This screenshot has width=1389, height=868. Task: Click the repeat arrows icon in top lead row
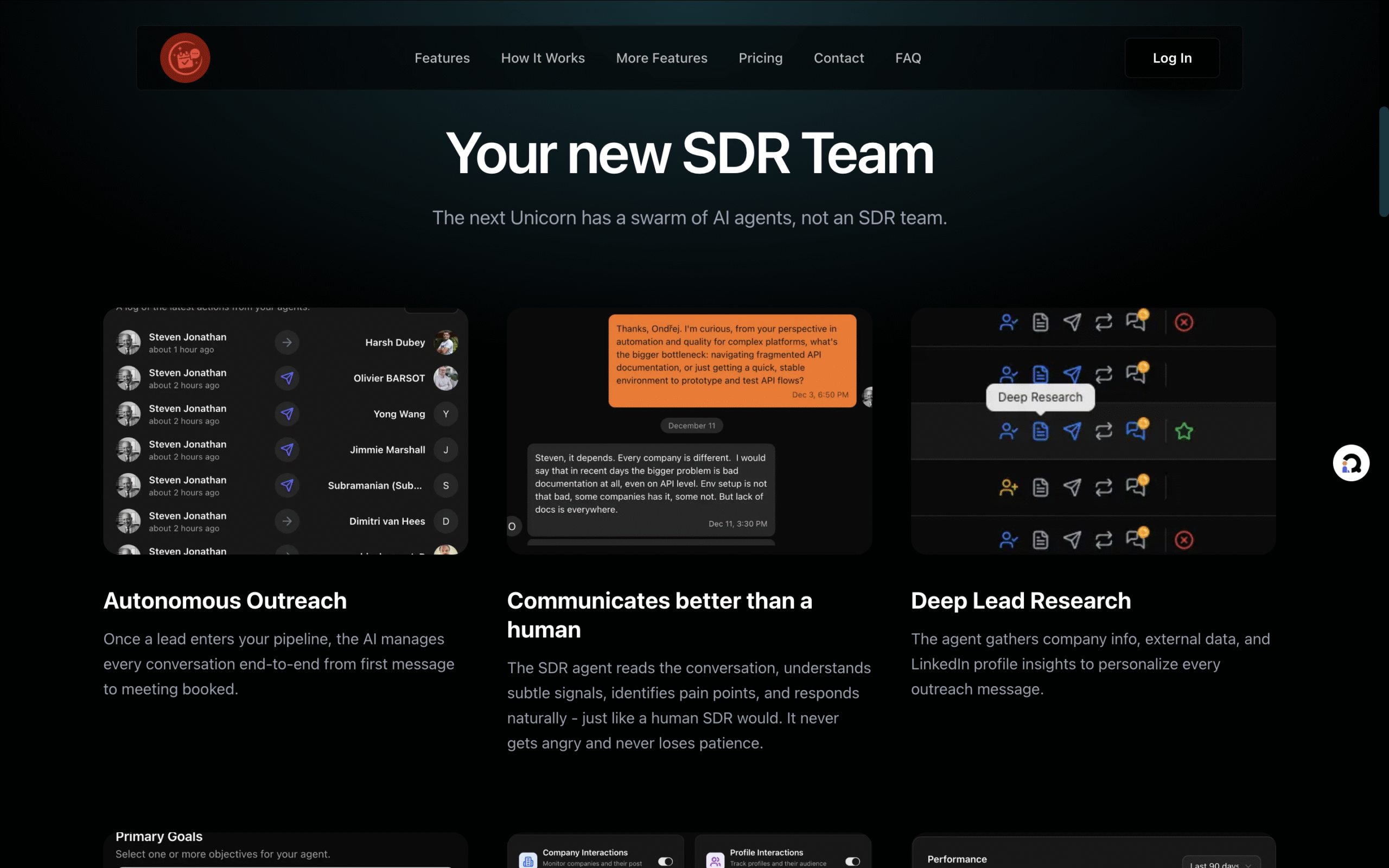1103,323
